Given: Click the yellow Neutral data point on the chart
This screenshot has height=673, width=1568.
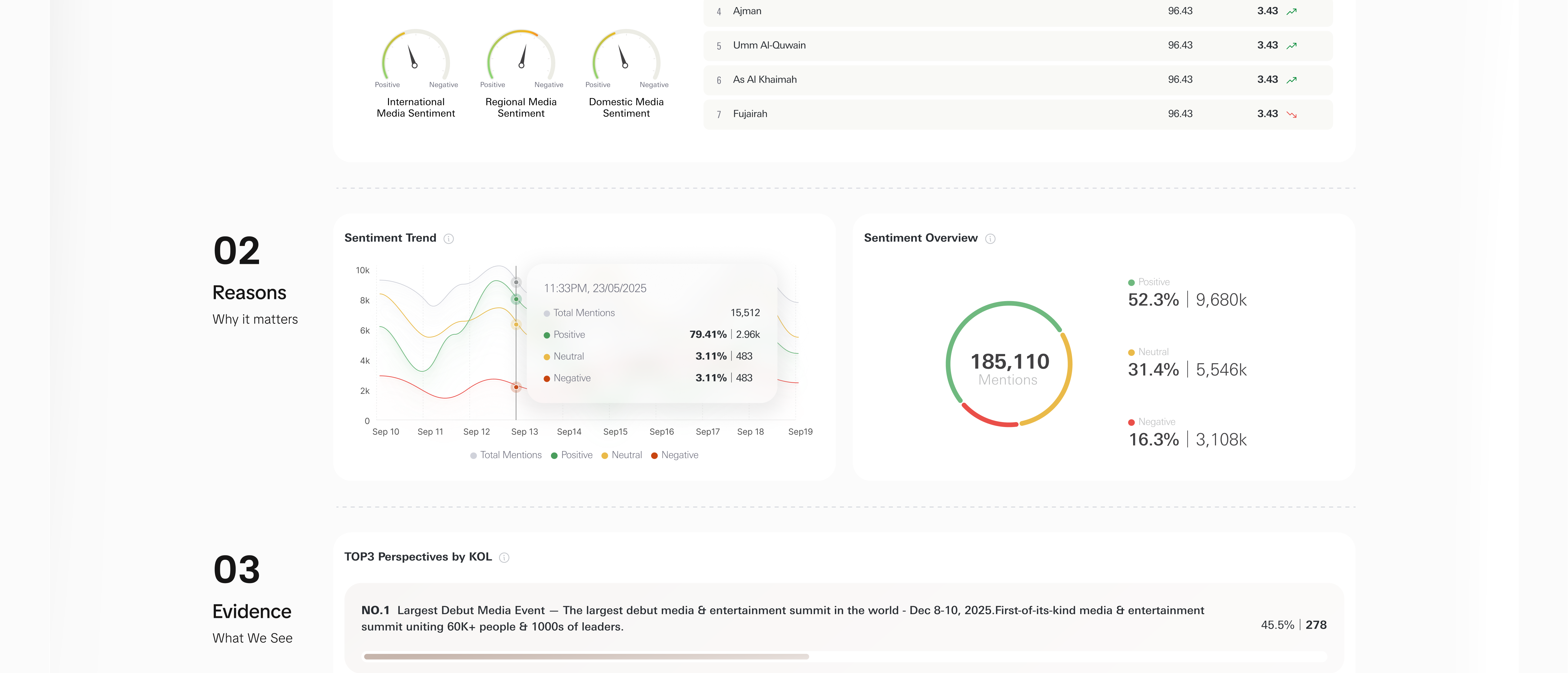Looking at the screenshot, I should (516, 324).
